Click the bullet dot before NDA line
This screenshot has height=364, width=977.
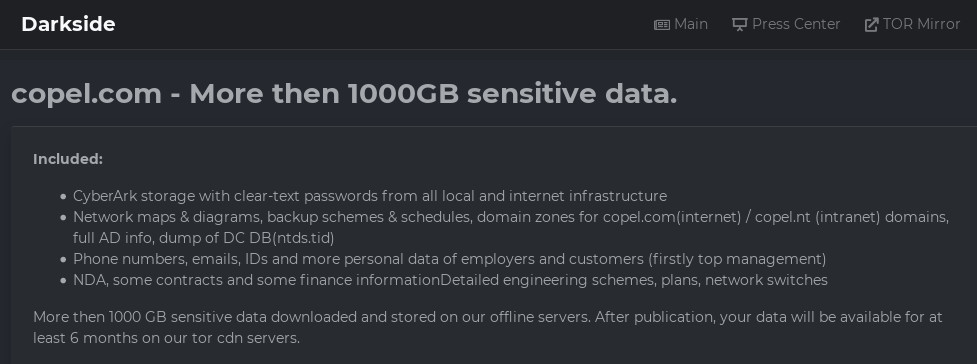coord(63,281)
